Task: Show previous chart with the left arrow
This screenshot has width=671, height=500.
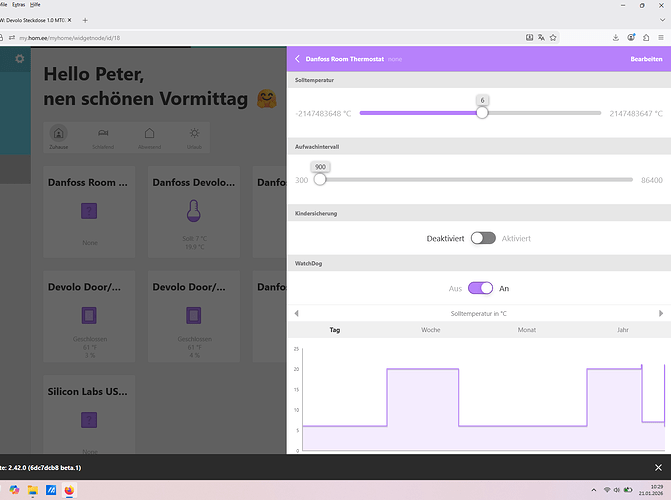Action: tap(296, 314)
